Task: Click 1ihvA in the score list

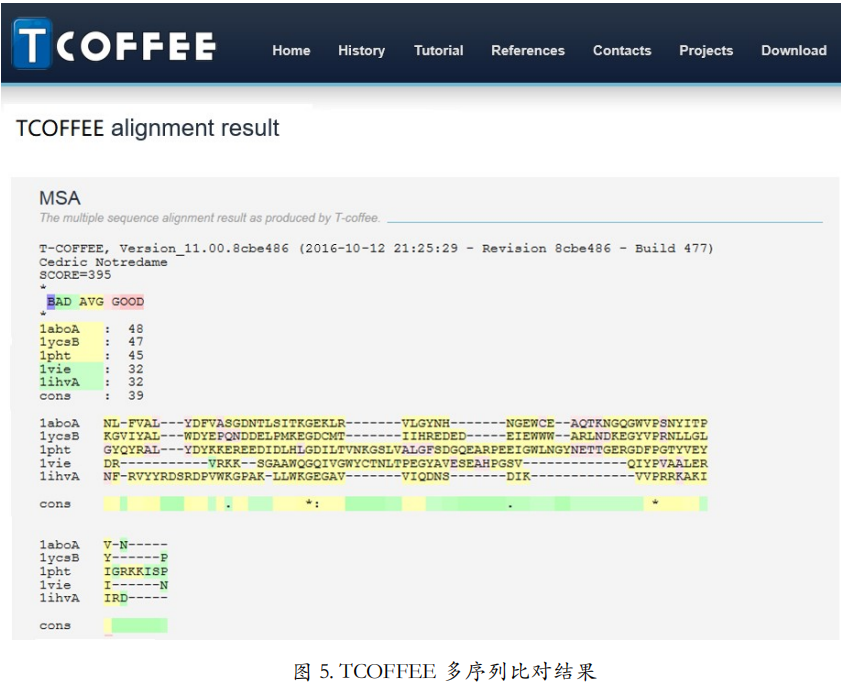Action: [x=59, y=382]
